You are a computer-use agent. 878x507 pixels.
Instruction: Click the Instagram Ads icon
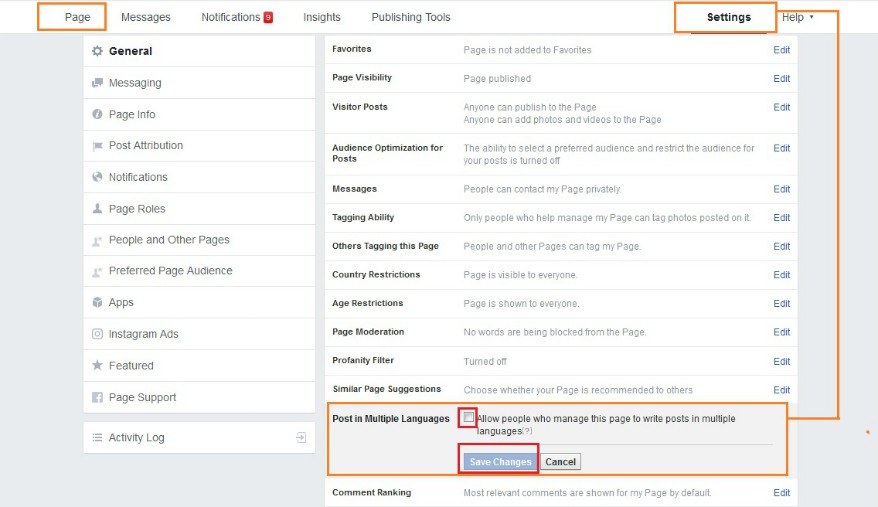pos(97,334)
